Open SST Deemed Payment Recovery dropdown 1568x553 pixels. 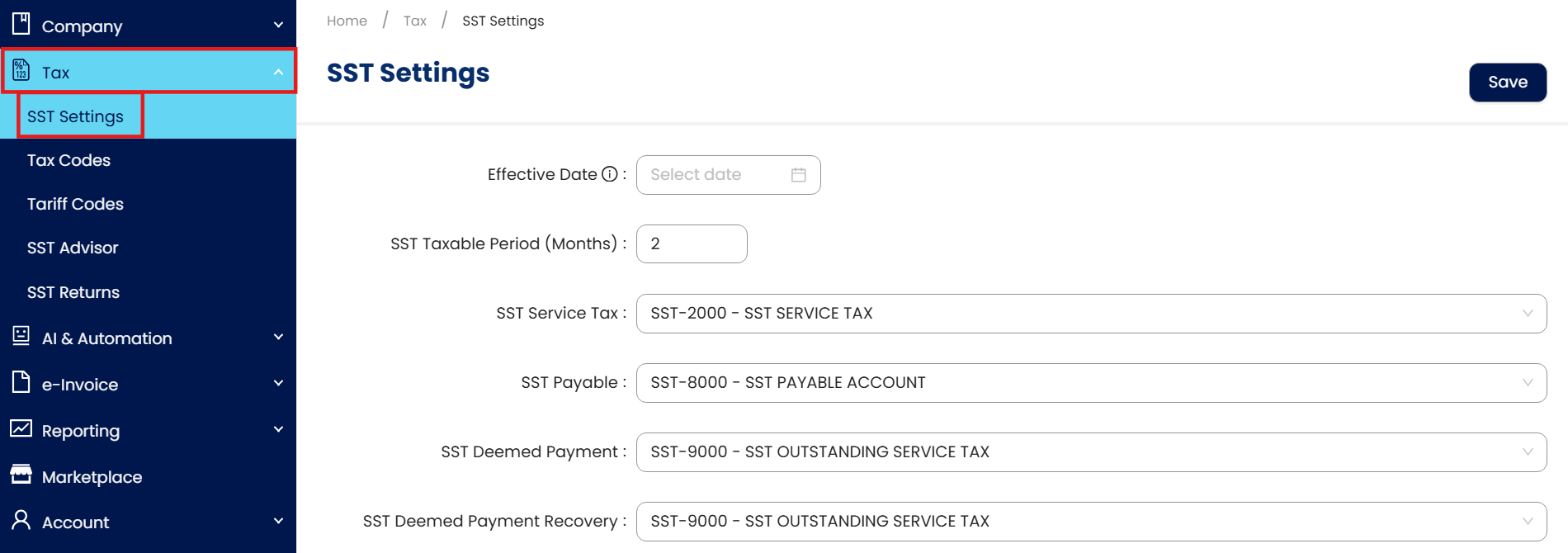point(1090,522)
